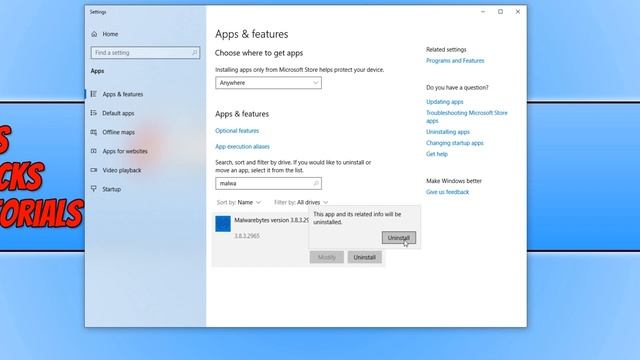Open the Anywhere app source dropdown
640x360 pixels.
[x=268, y=83]
